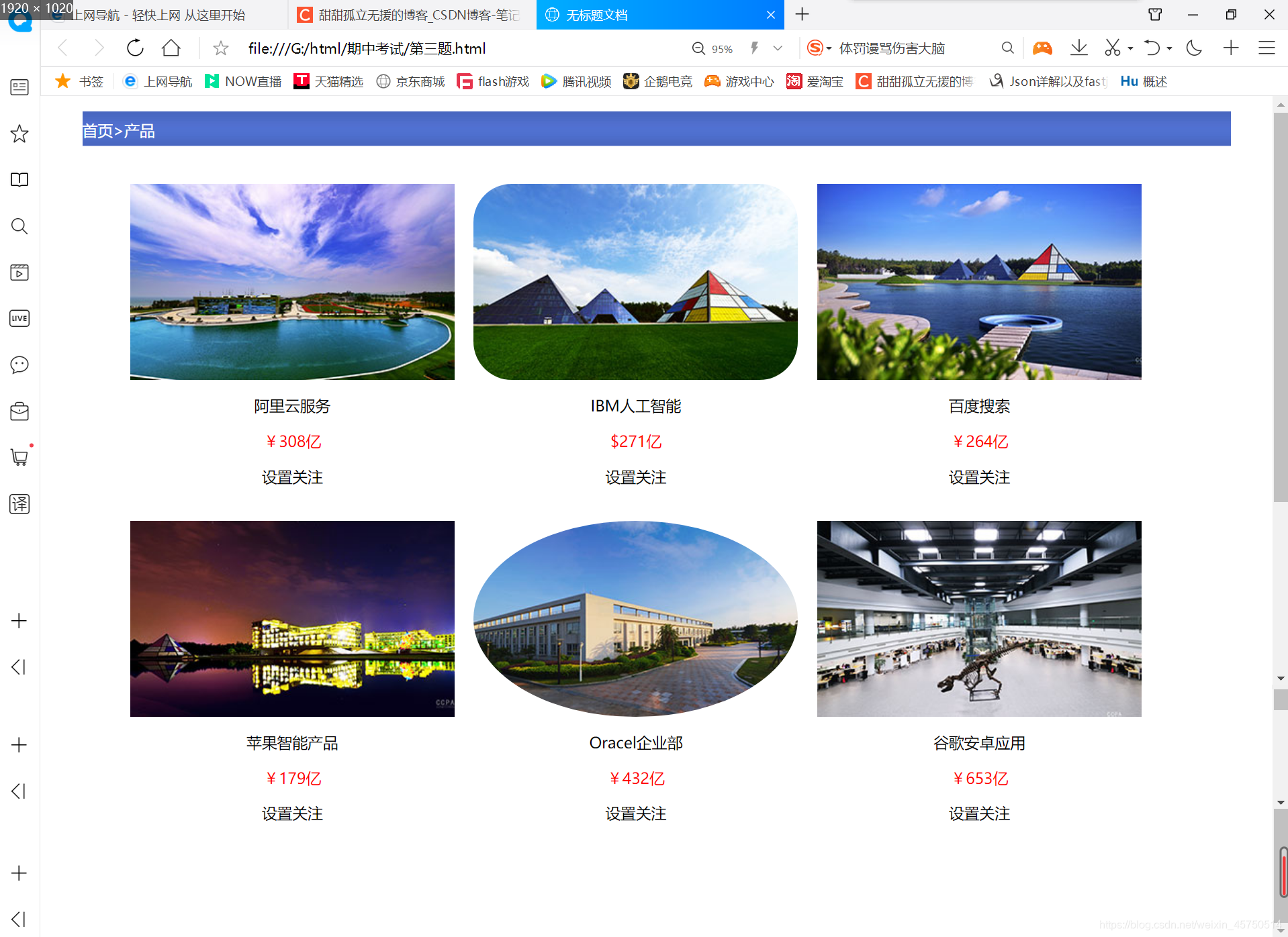
Task: Open the 书签 bookmarks folder
Action: [79, 81]
